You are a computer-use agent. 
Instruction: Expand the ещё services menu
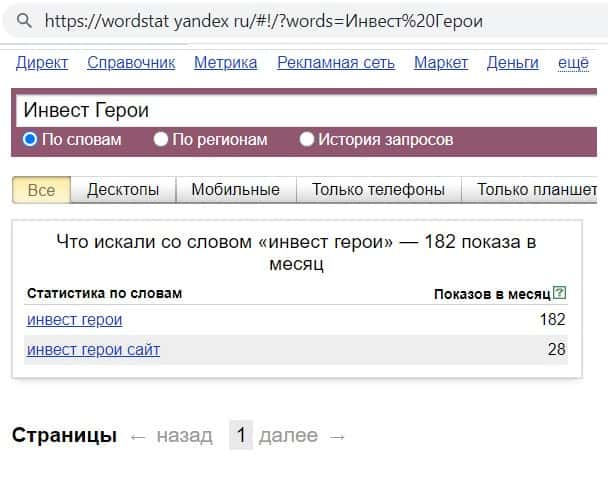tap(573, 63)
